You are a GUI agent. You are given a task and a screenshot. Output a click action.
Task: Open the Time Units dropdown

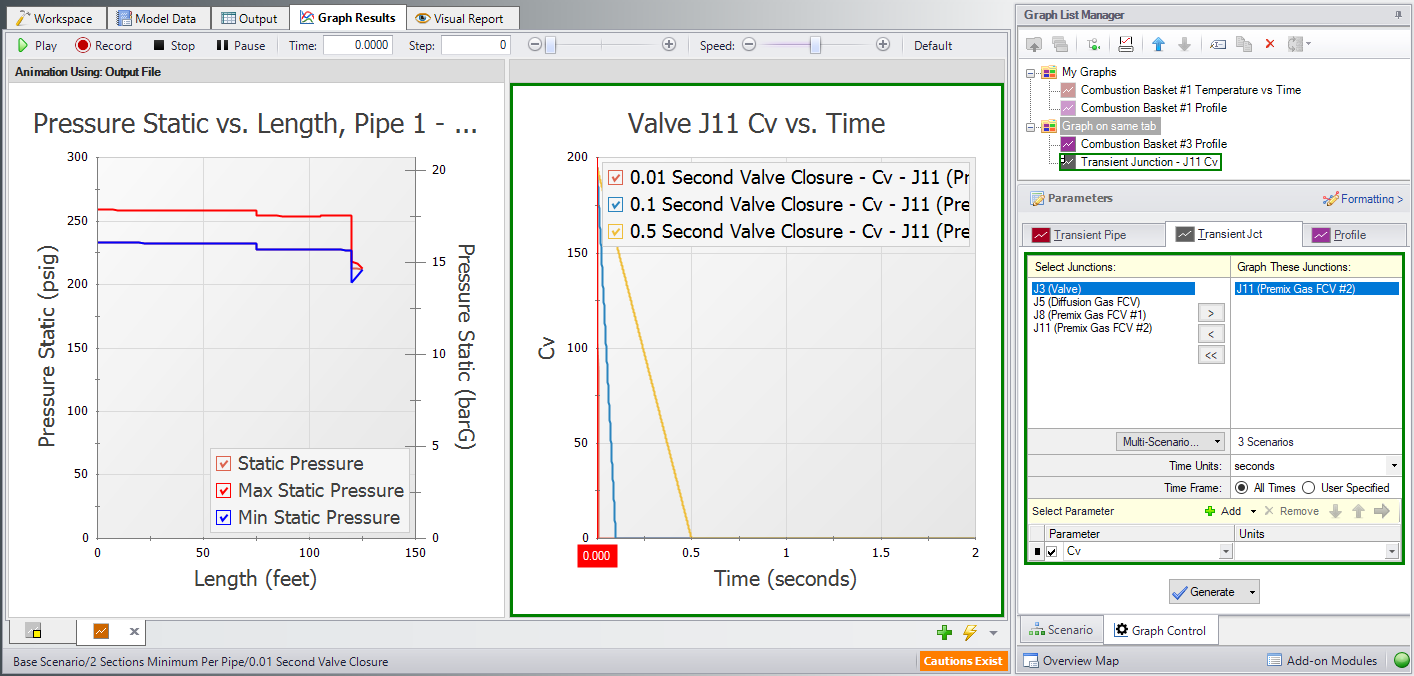1393,466
